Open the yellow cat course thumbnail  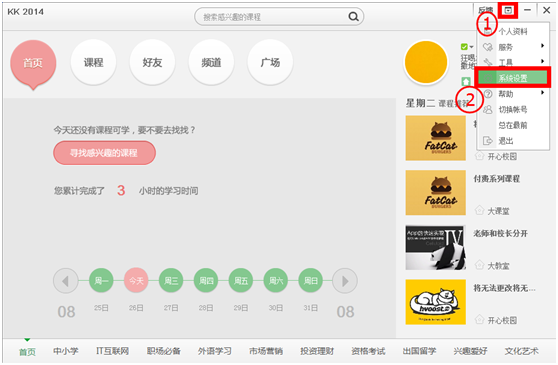[436, 302]
